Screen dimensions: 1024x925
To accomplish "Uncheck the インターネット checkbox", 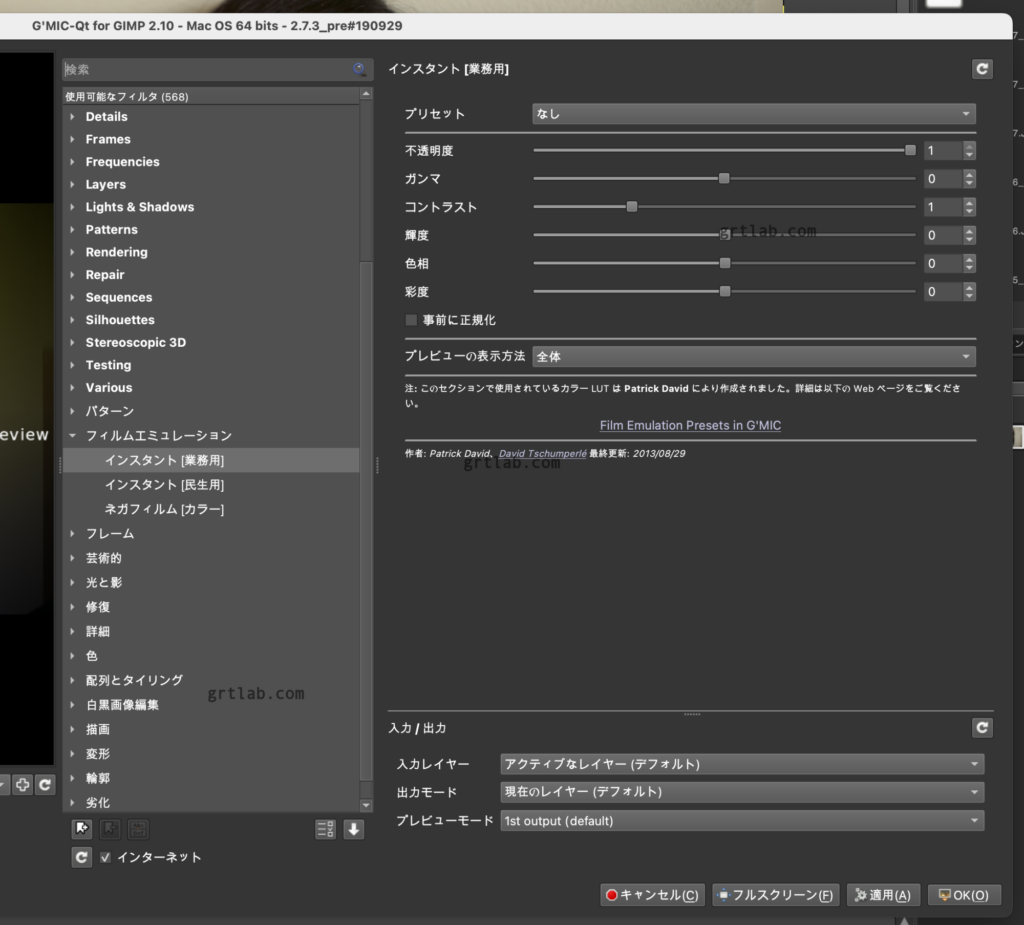I will coord(105,856).
